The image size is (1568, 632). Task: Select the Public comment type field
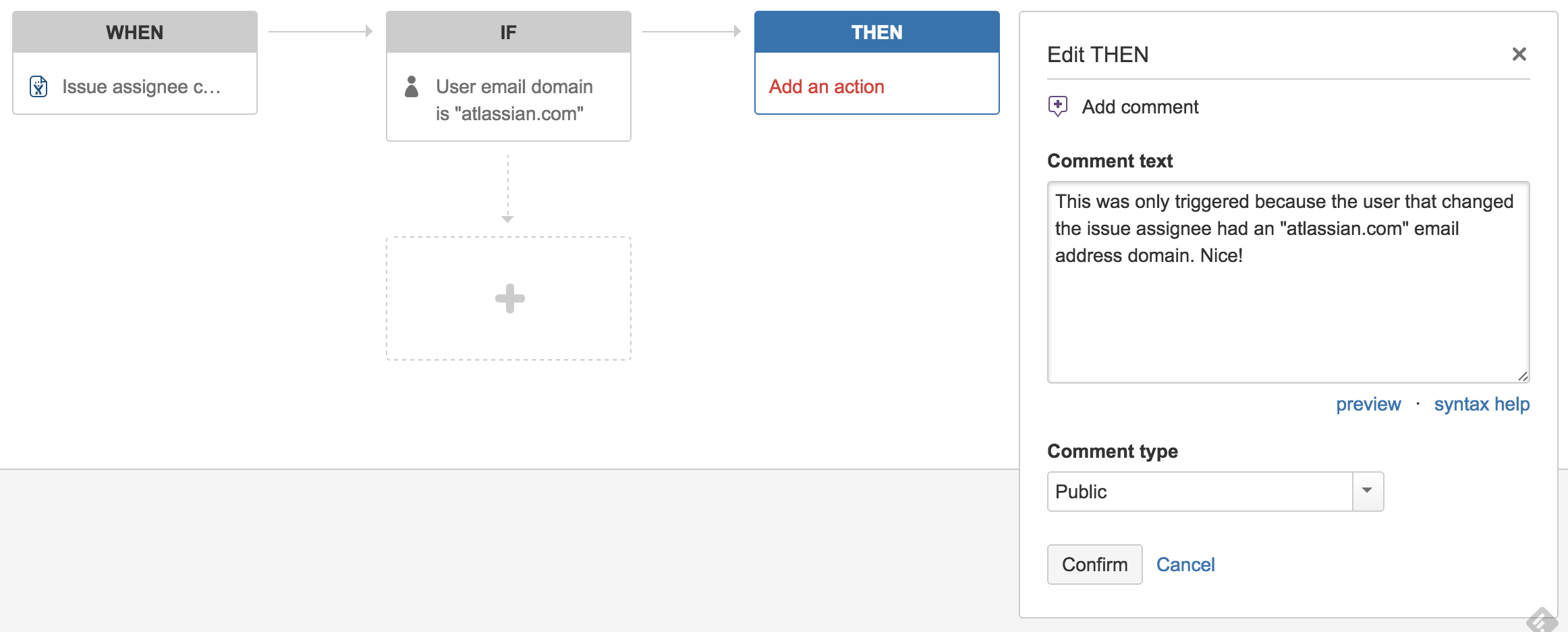(x=1200, y=492)
